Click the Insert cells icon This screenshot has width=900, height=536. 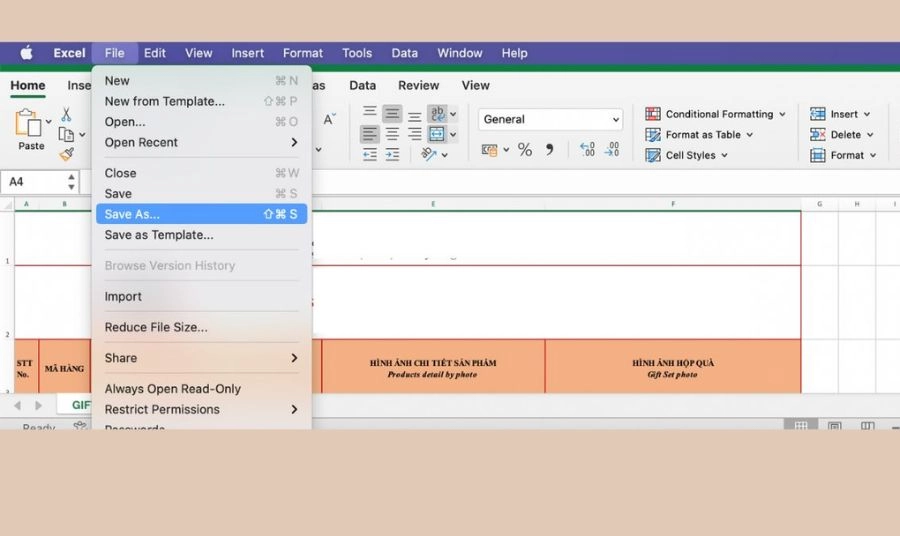pyautogui.click(x=817, y=114)
